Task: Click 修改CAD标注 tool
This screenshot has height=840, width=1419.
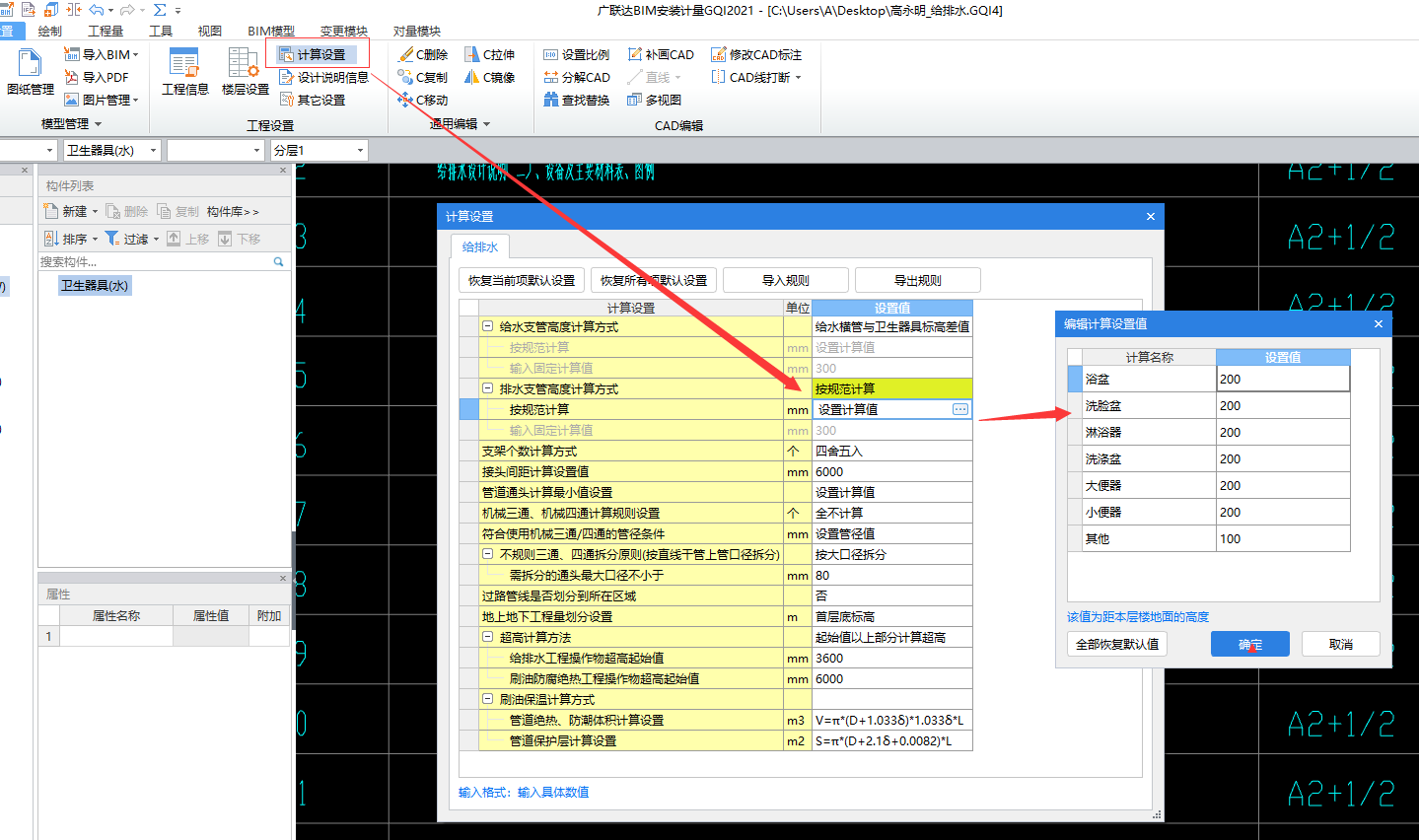Action: (756, 54)
